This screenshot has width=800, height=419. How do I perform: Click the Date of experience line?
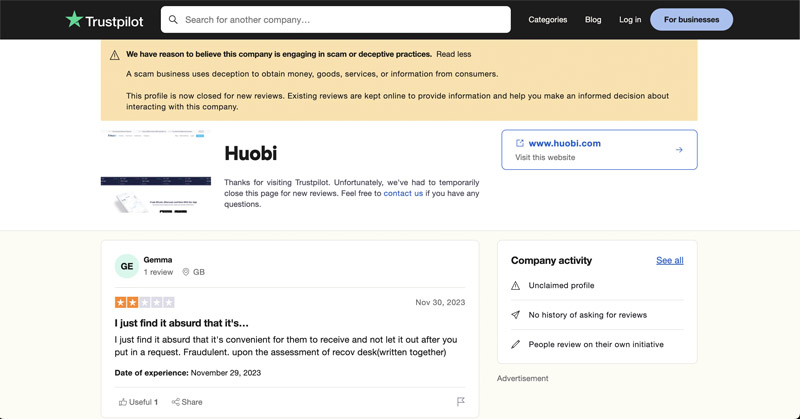click(188, 373)
